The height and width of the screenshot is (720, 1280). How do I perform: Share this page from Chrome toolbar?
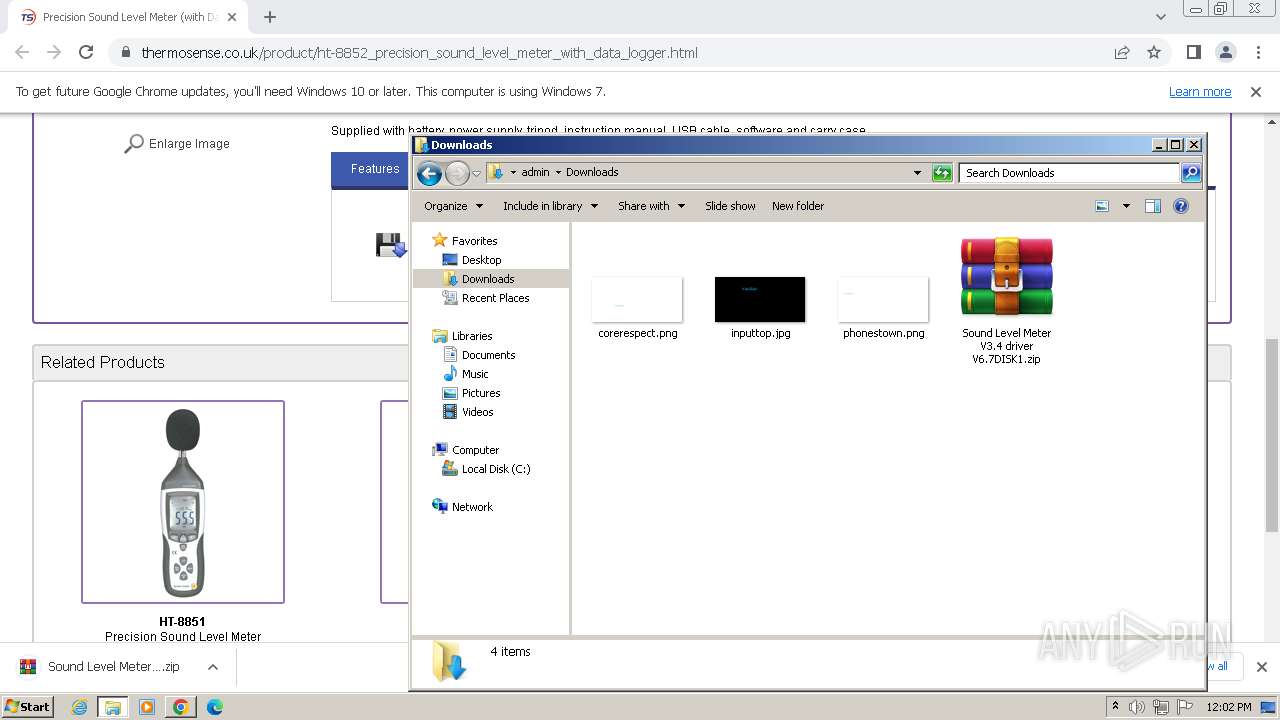[1122, 52]
